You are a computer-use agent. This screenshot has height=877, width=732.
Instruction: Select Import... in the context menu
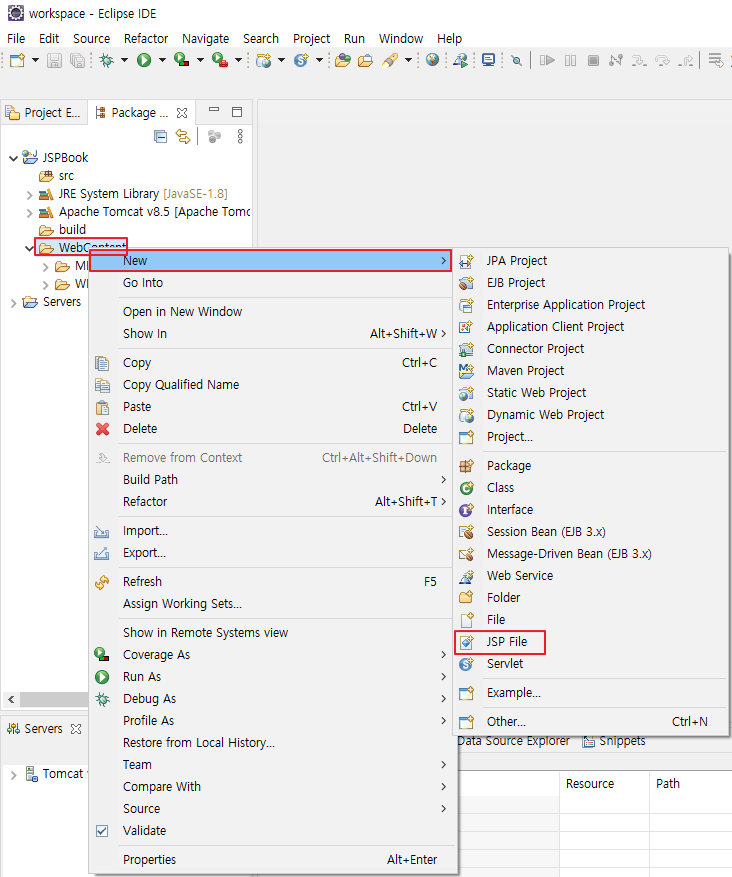[272, 531]
